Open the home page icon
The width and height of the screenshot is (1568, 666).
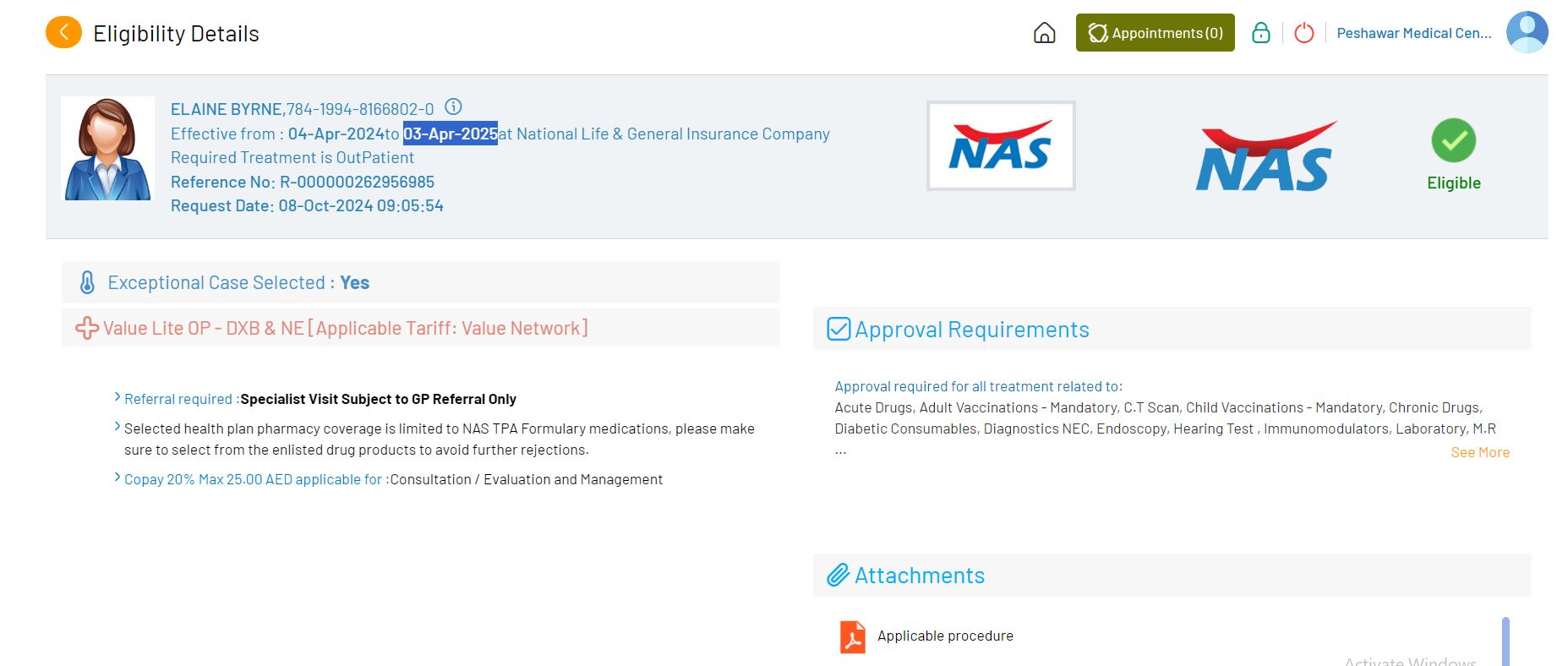coord(1045,33)
